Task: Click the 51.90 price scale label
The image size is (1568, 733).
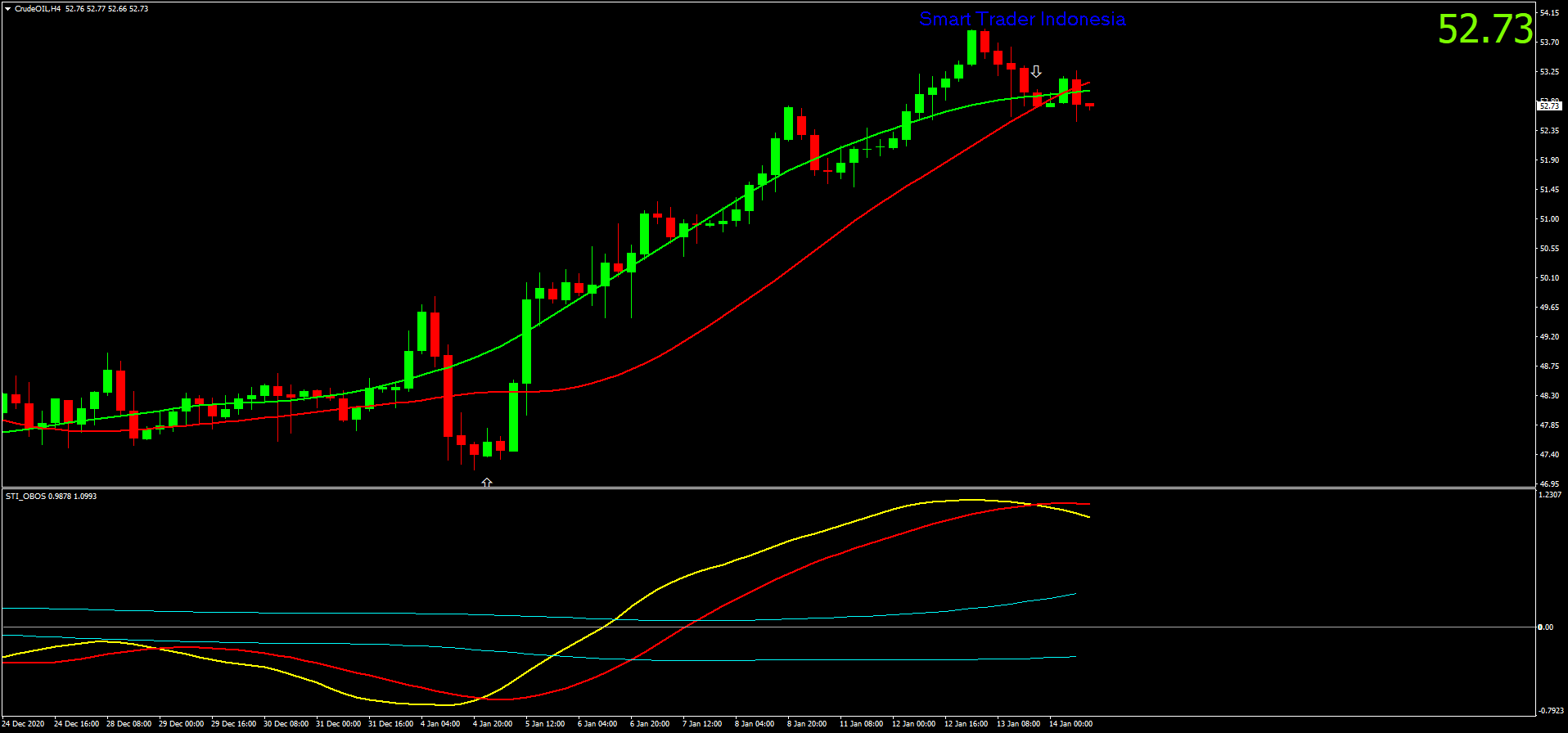Action: click(x=1549, y=160)
